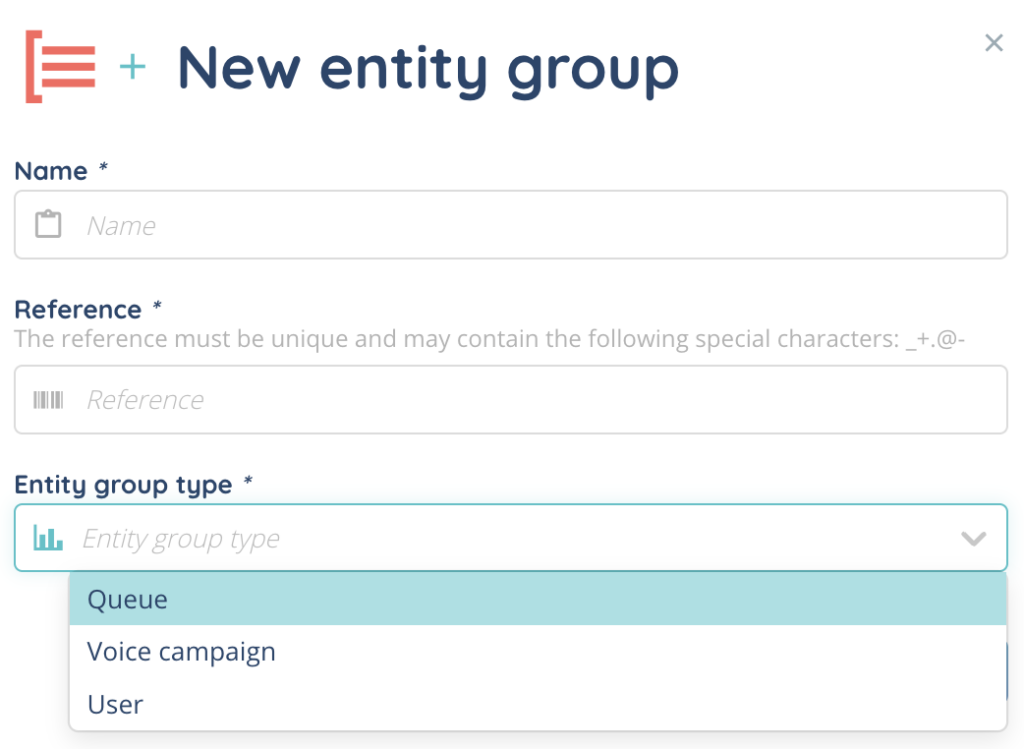This screenshot has width=1024, height=749.
Task: Click the bar chart icon in Entity group type
Action: (48, 539)
